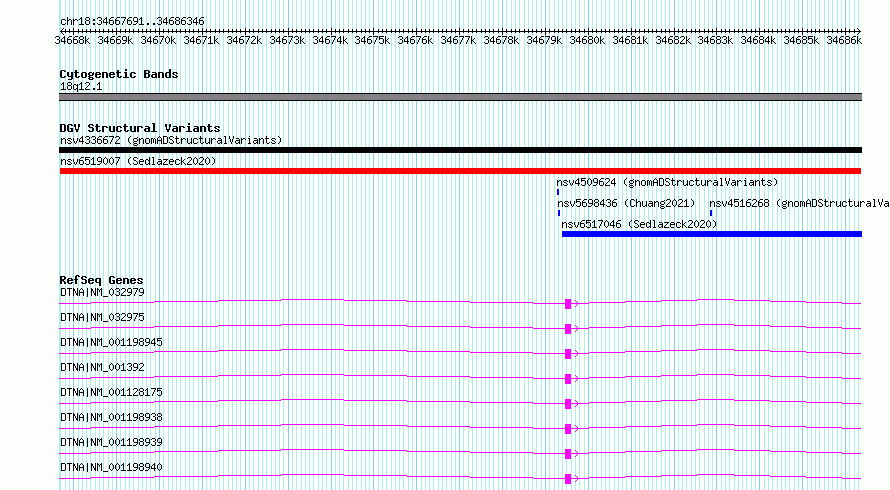The width and height of the screenshot is (890, 490).
Task: Click the 34674k ruler tick label
Action: pos(330,40)
